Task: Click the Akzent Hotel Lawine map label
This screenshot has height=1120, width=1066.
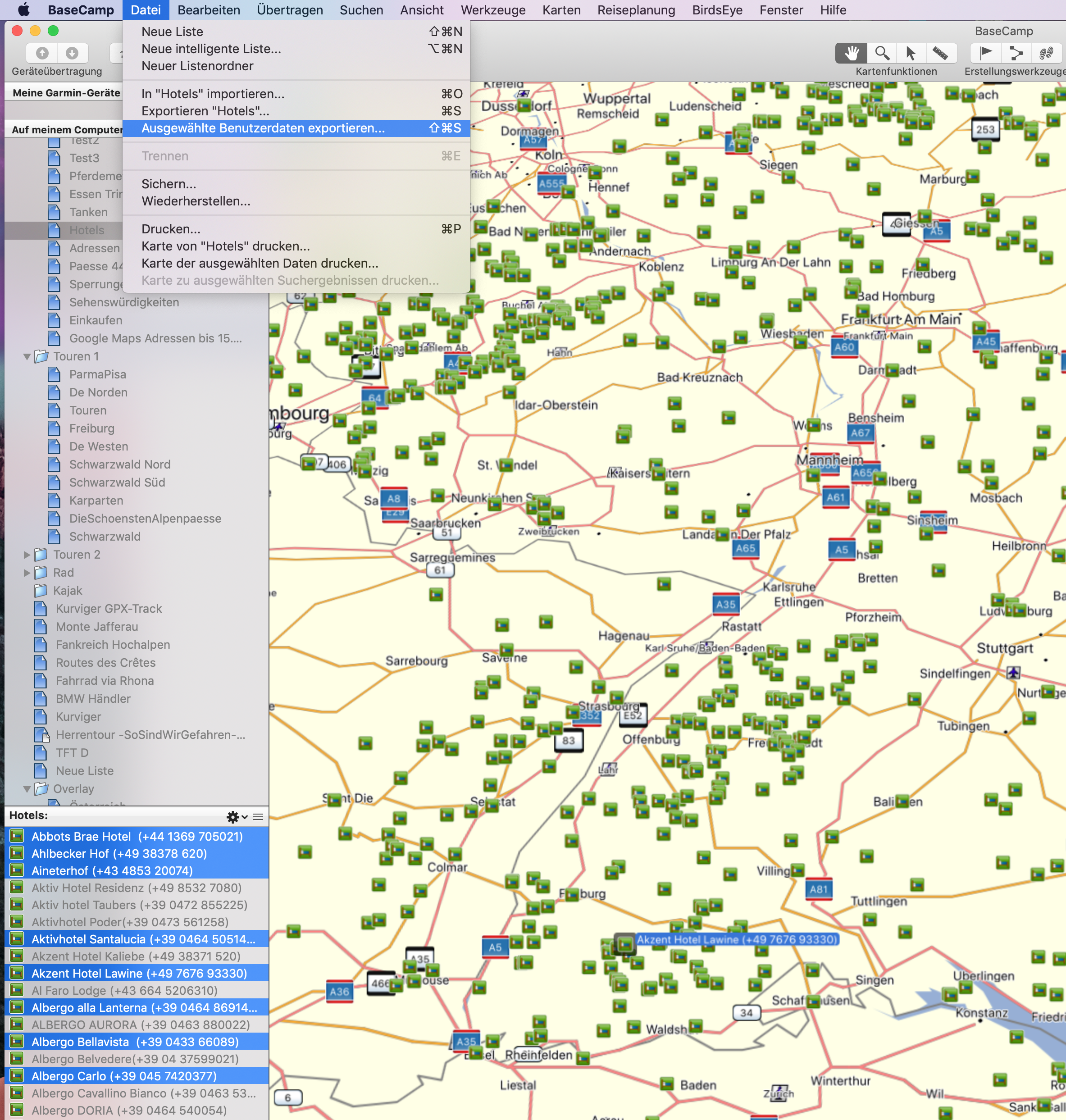Action: click(737, 939)
